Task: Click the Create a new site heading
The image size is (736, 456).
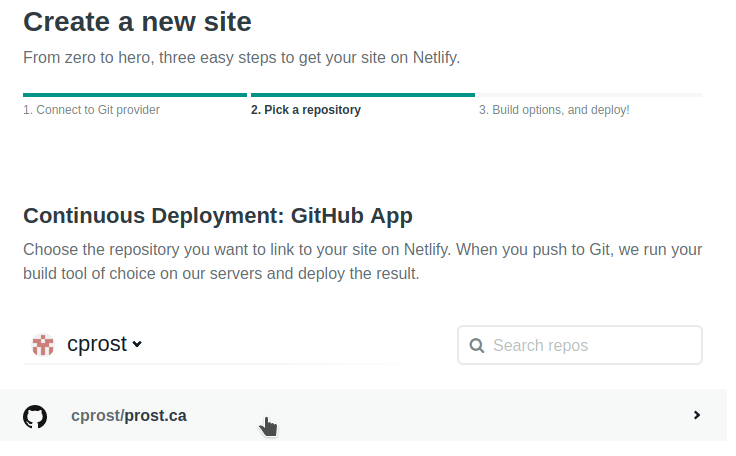Action: (138, 22)
